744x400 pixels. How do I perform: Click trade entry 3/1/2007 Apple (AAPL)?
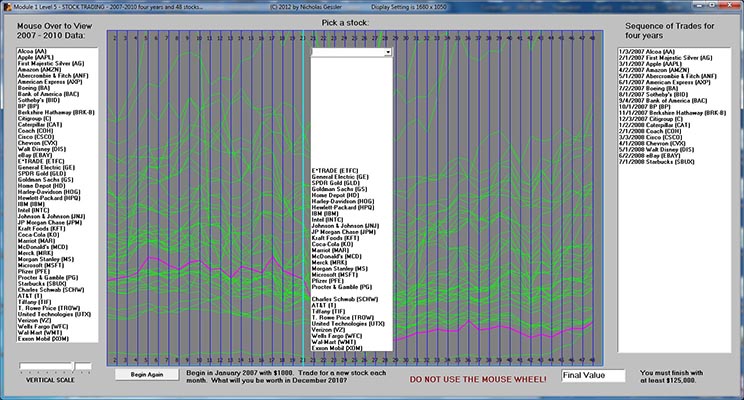(650, 64)
